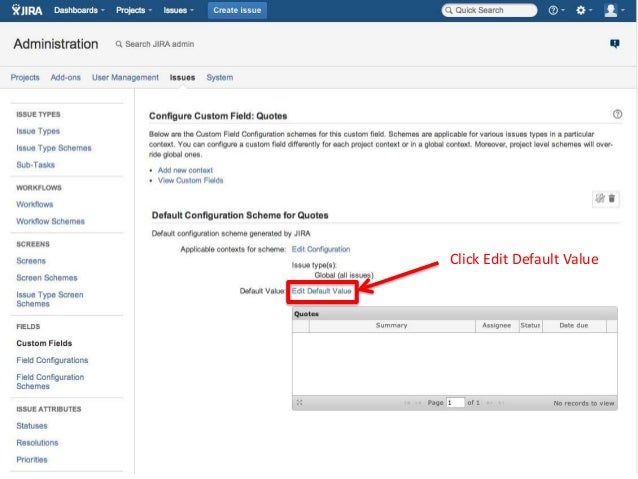
Task: Click the help icon beside Configure Custom Field
Action: (617, 114)
